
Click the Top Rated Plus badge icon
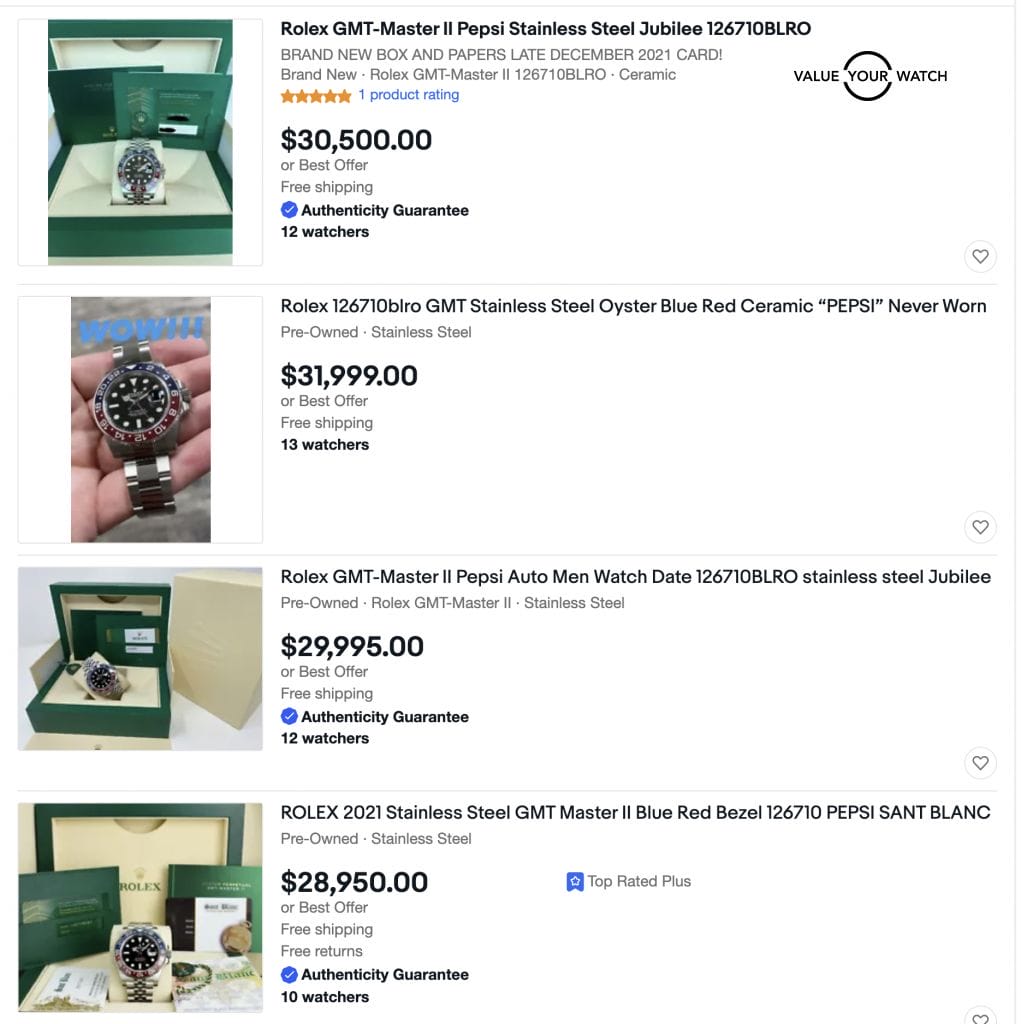575,882
